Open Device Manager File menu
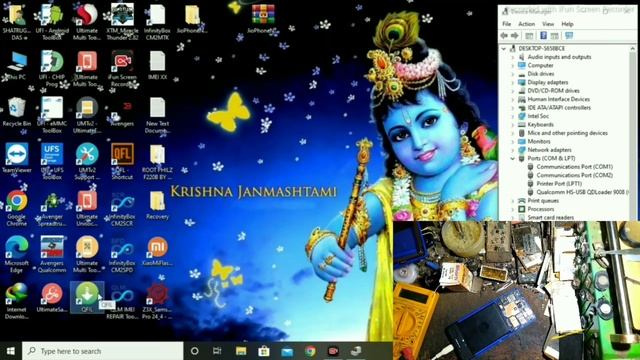This screenshot has height=360, width=640. (507, 24)
